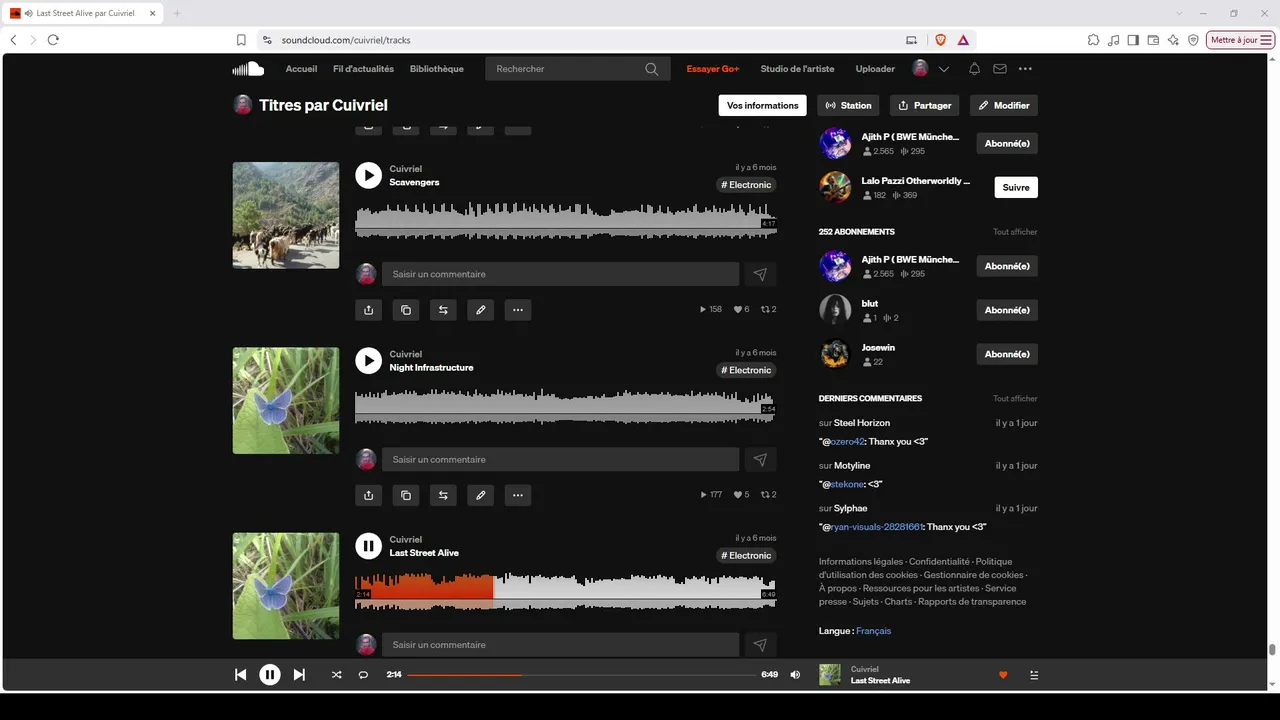Screen dimensions: 1280x720
Task: Repost the Night Infrastructure track
Action: click(x=443, y=495)
